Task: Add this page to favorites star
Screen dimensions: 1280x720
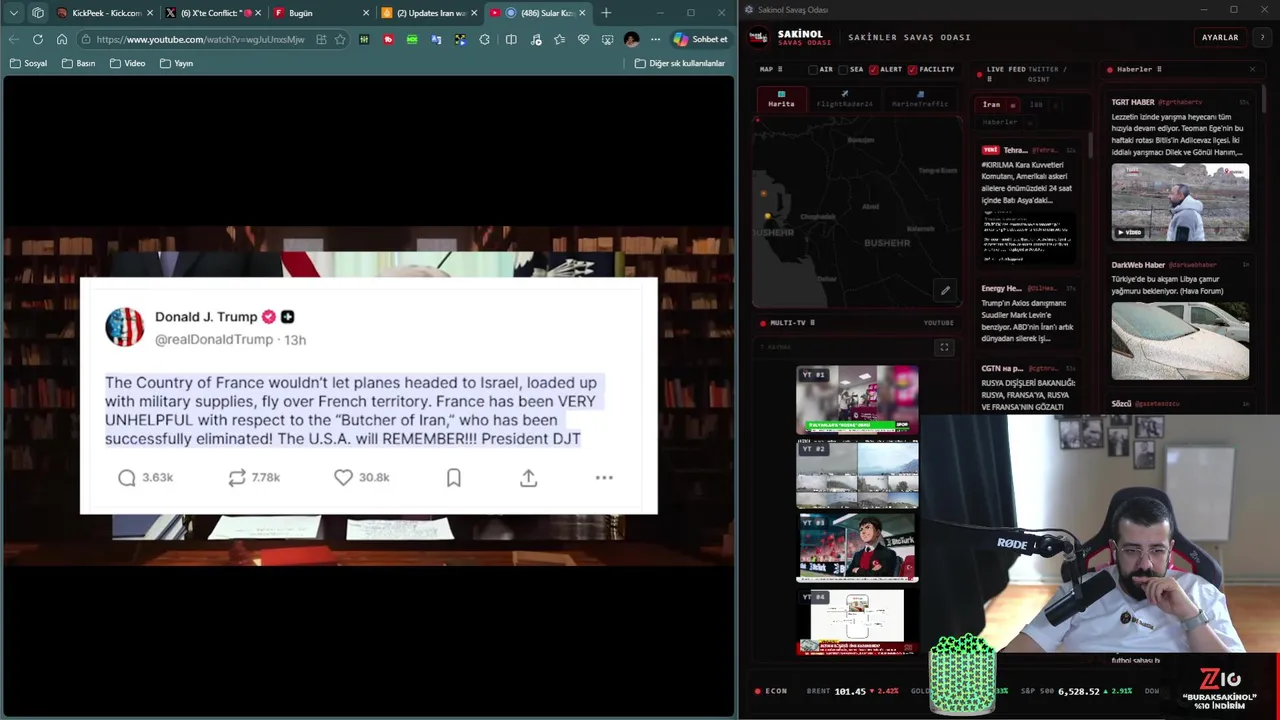Action: pos(340,39)
